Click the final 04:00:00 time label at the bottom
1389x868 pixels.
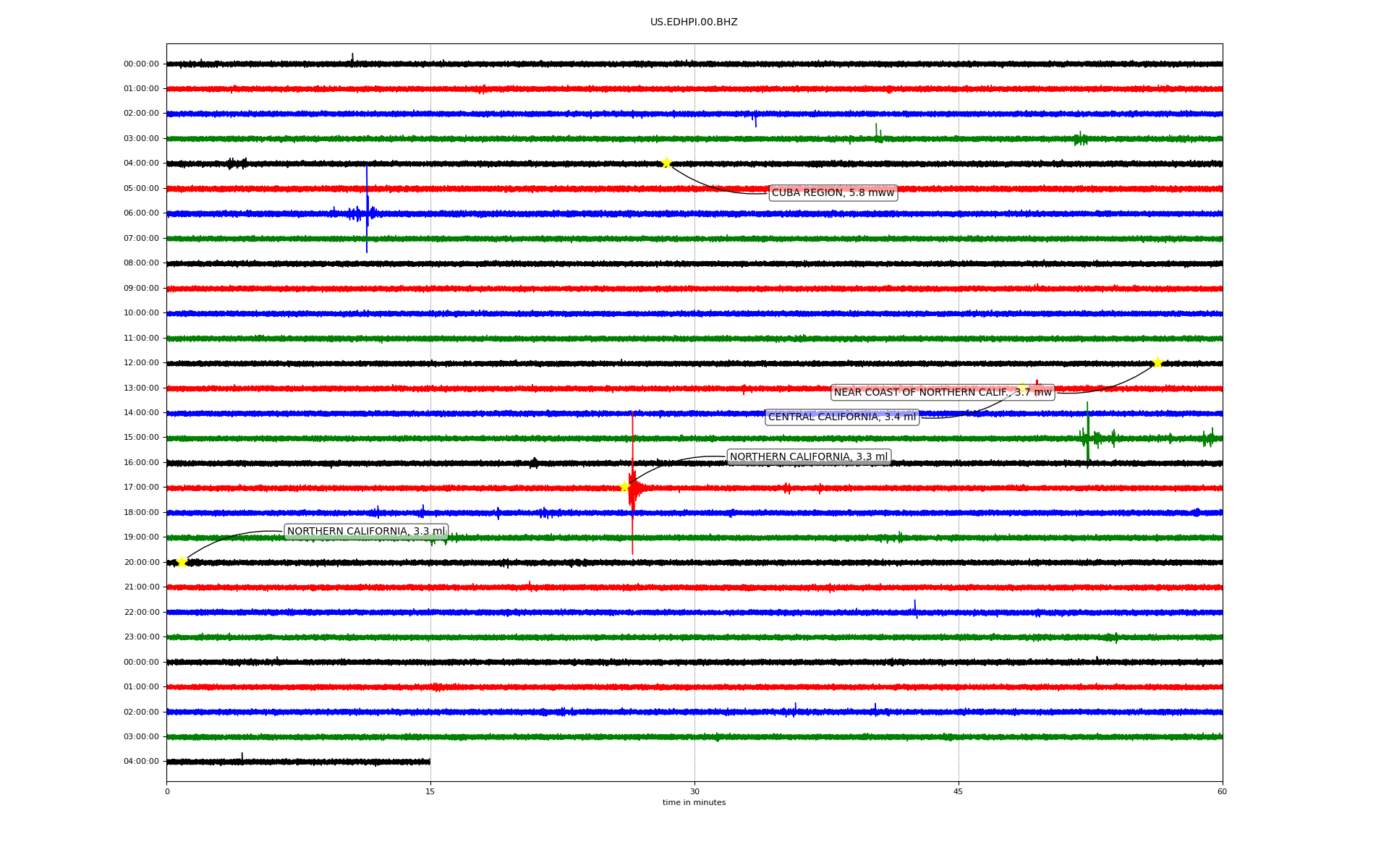click(141, 761)
